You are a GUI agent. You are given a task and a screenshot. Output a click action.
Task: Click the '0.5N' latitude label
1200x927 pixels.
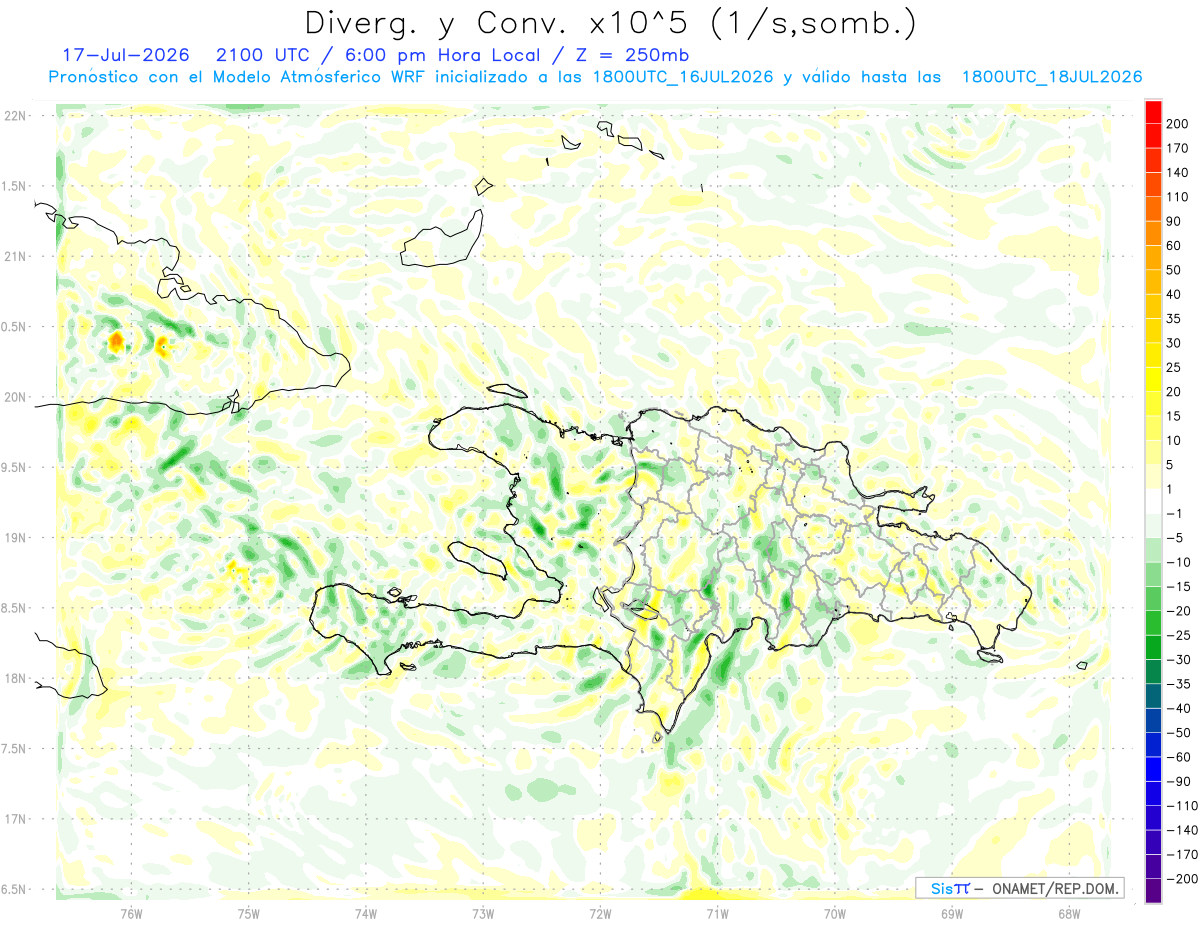click(x=14, y=327)
